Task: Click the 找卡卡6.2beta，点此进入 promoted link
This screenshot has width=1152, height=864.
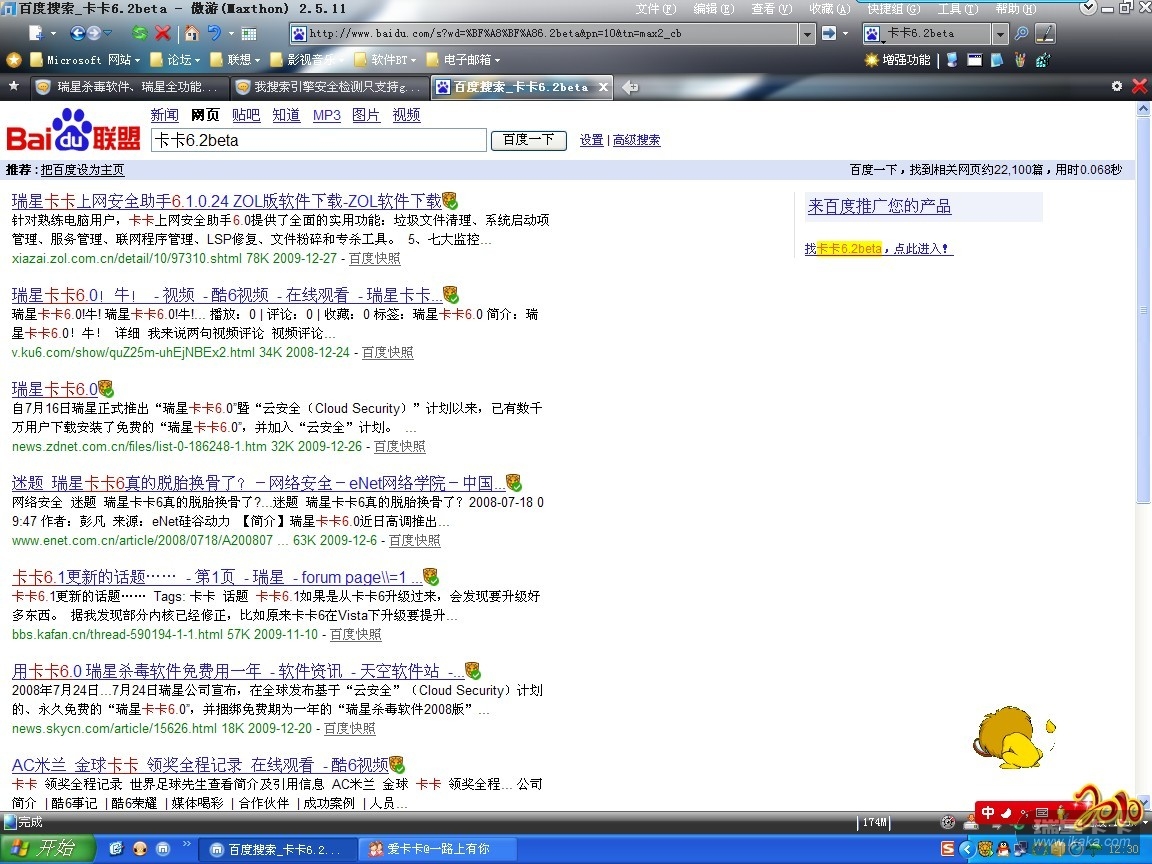Action: coord(879,248)
